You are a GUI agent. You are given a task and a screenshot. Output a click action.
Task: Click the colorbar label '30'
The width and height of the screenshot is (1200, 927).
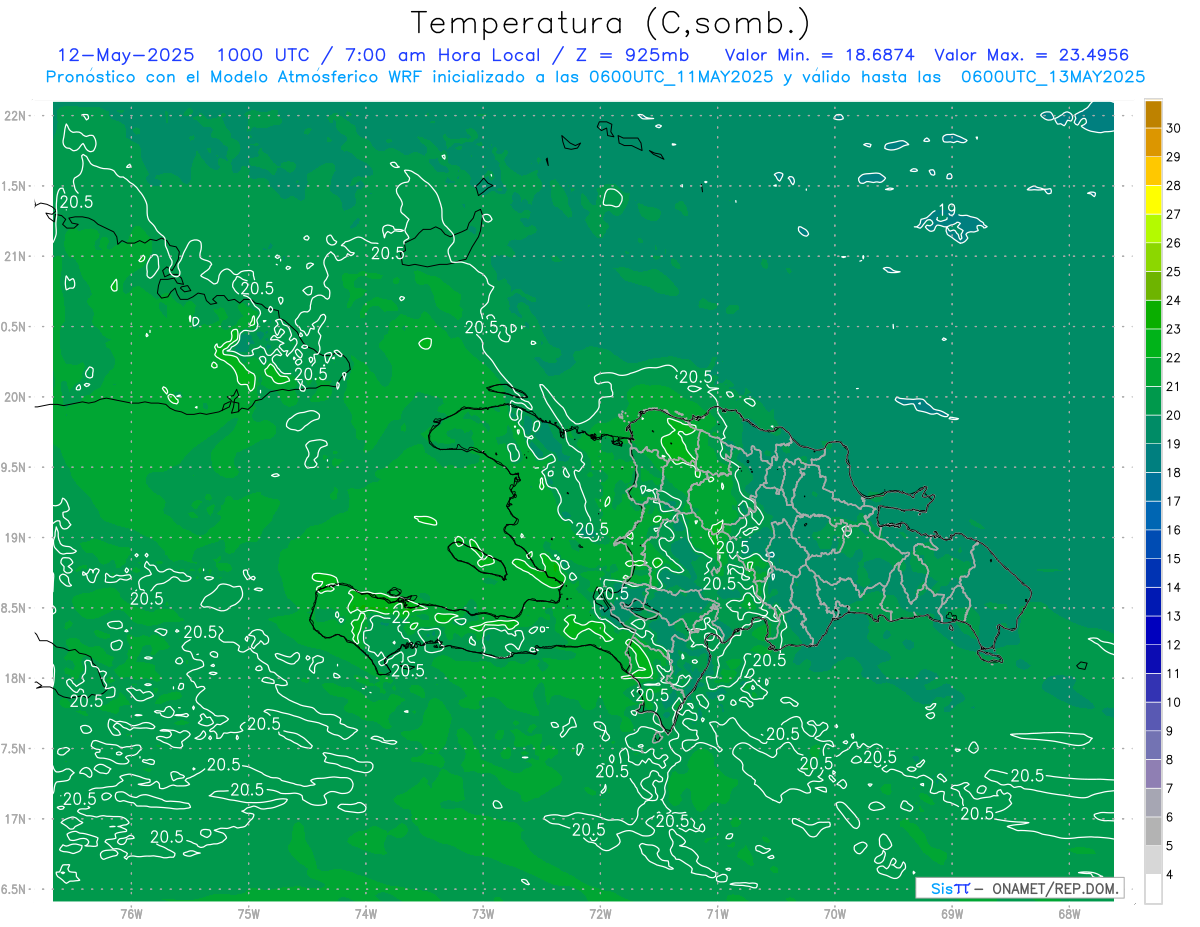[x=1174, y=128]
